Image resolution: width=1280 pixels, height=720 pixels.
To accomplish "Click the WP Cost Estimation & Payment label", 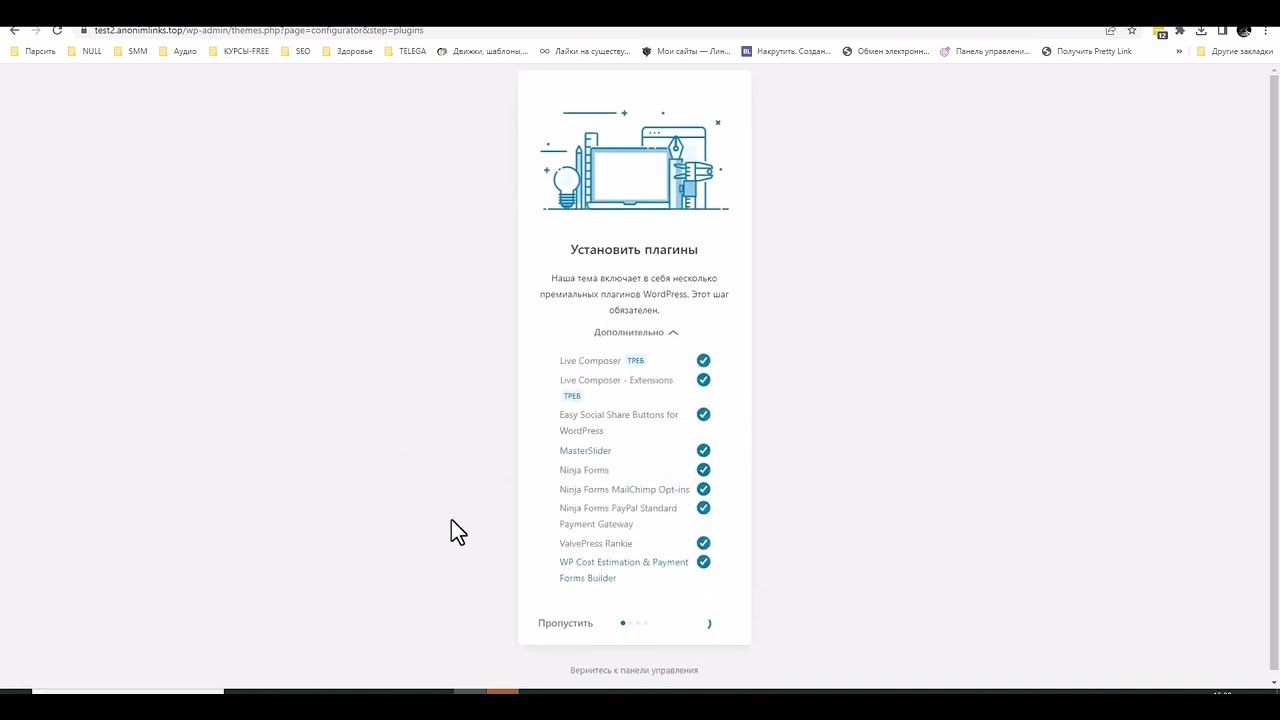I will [x=624, y=570].
